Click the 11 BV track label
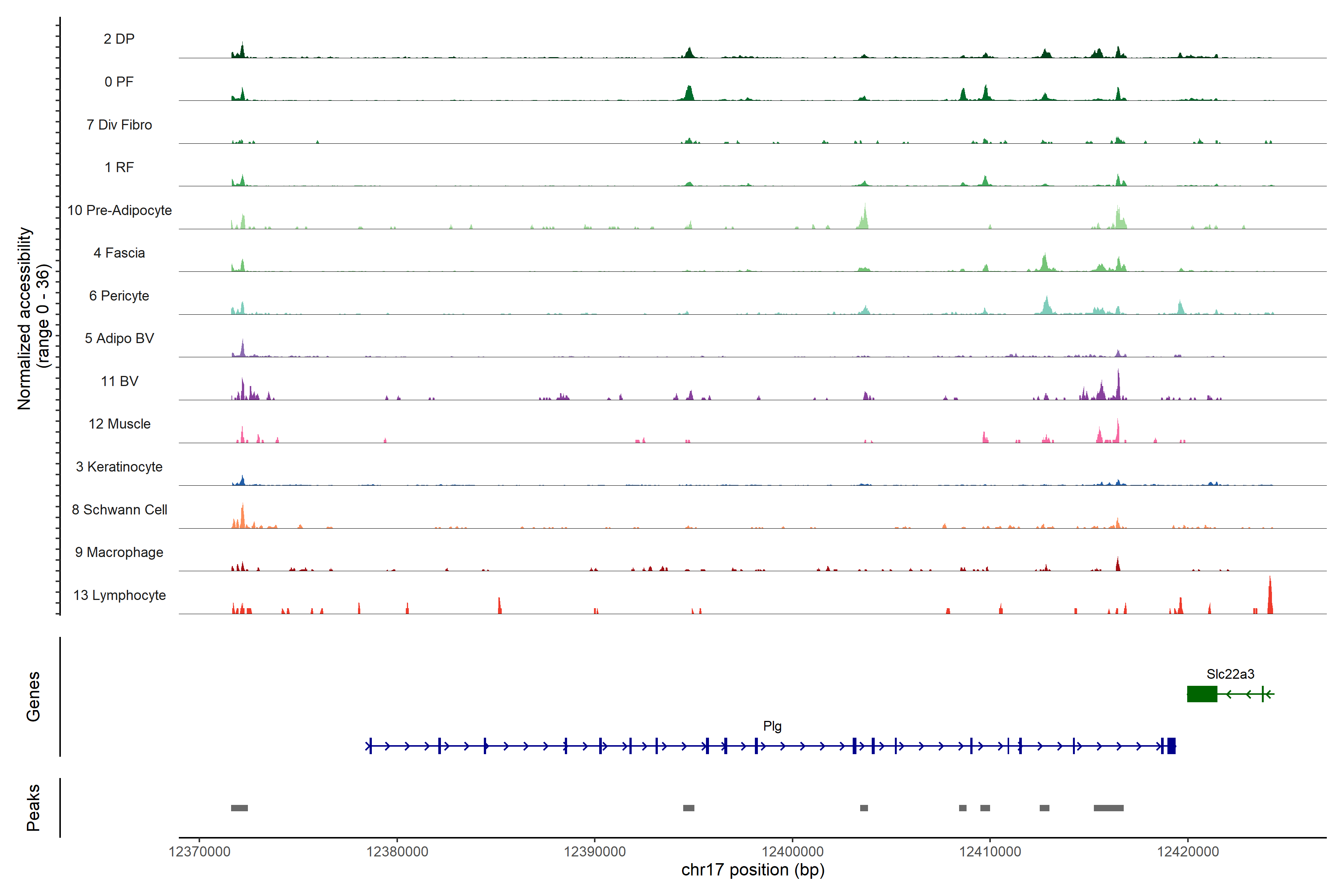The image size is (1344, 896). pyautogui.click(x=119, y=381)
